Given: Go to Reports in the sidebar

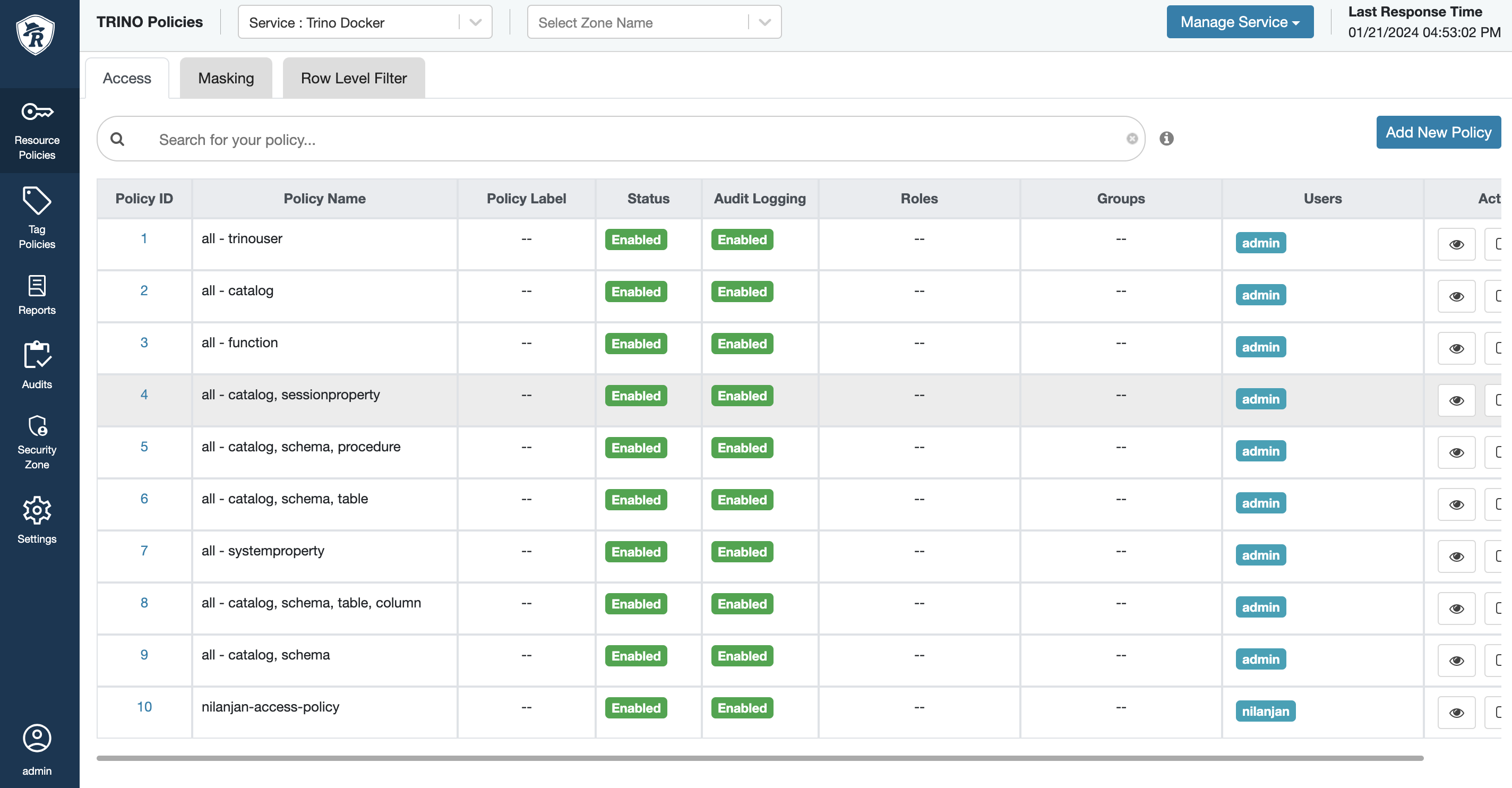Looking at the screenshot, I should (x=37, y=295).
